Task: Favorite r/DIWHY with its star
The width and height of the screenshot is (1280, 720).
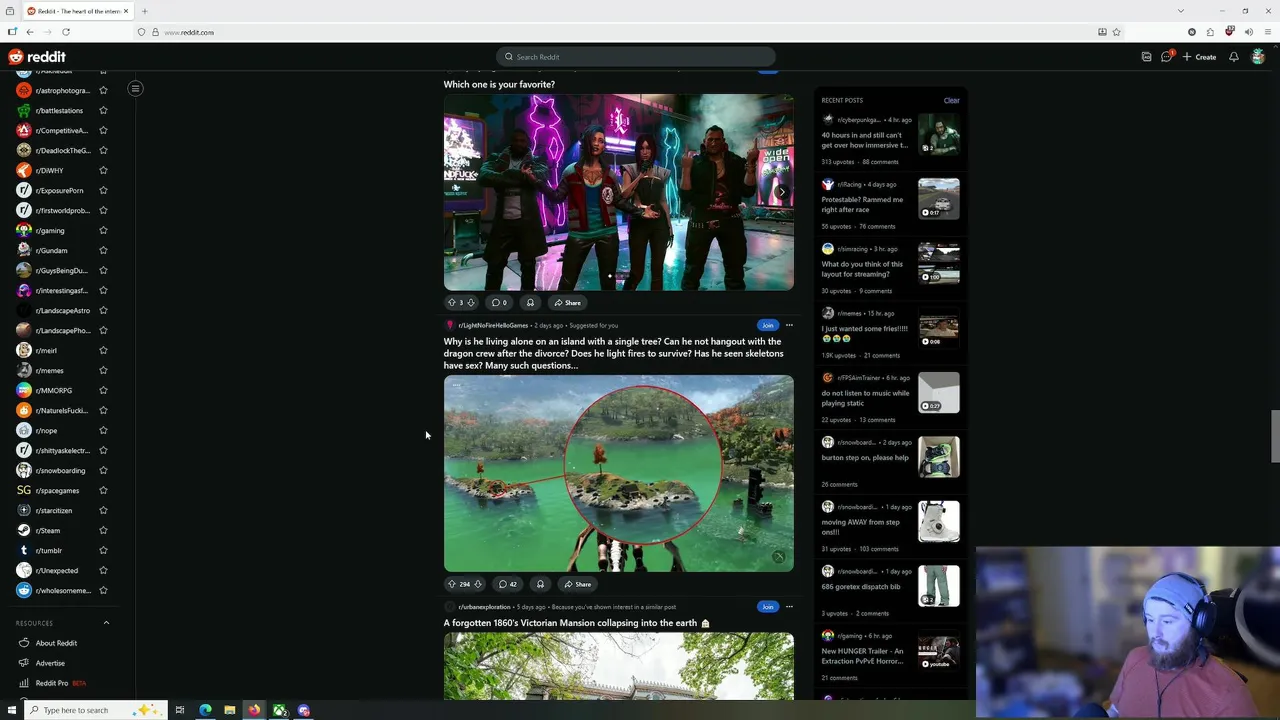Action: [x=103, y=170]
